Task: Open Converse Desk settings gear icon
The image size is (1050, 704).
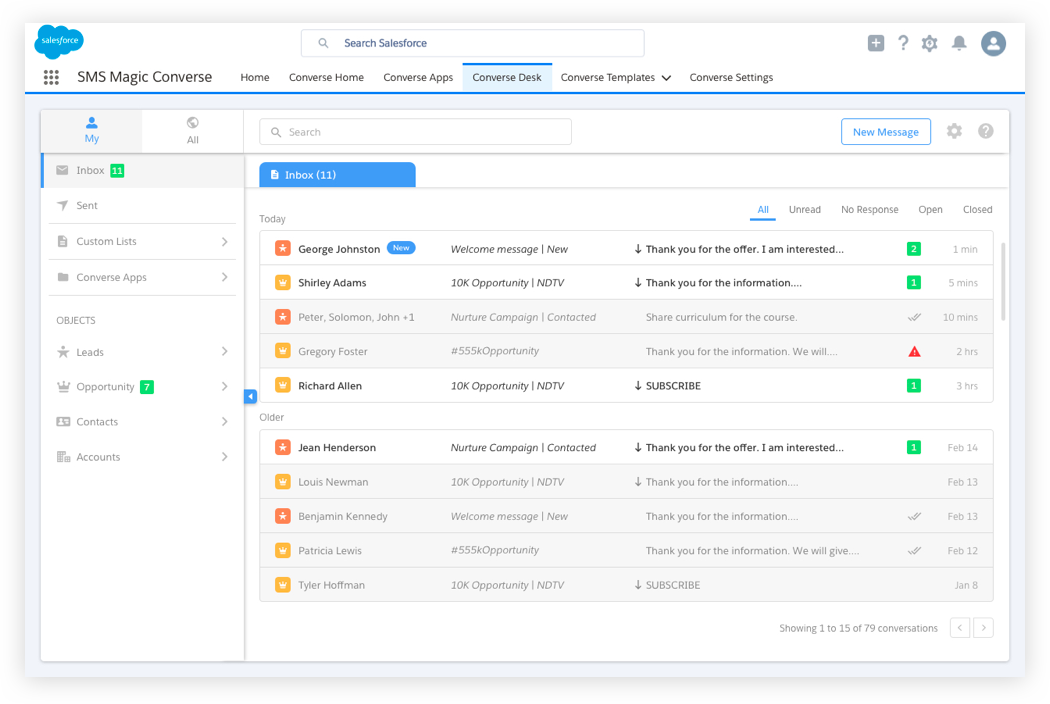Action: [x=954, y=131]
